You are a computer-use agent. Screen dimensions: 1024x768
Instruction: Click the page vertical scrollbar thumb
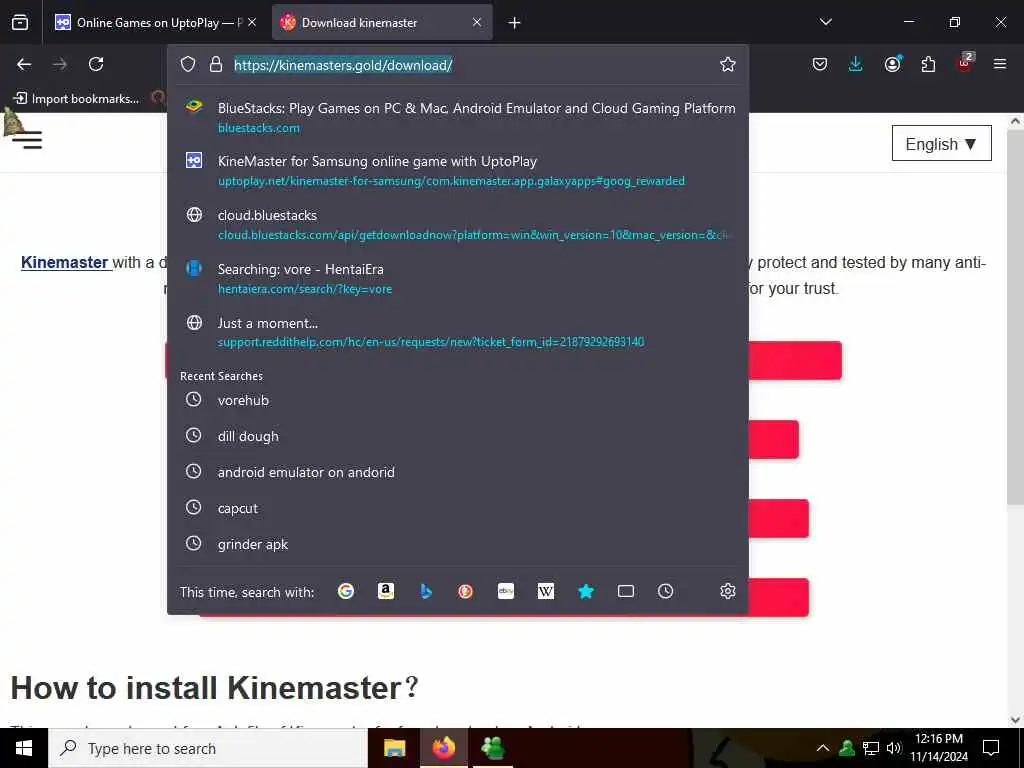tap(1016, 317)
